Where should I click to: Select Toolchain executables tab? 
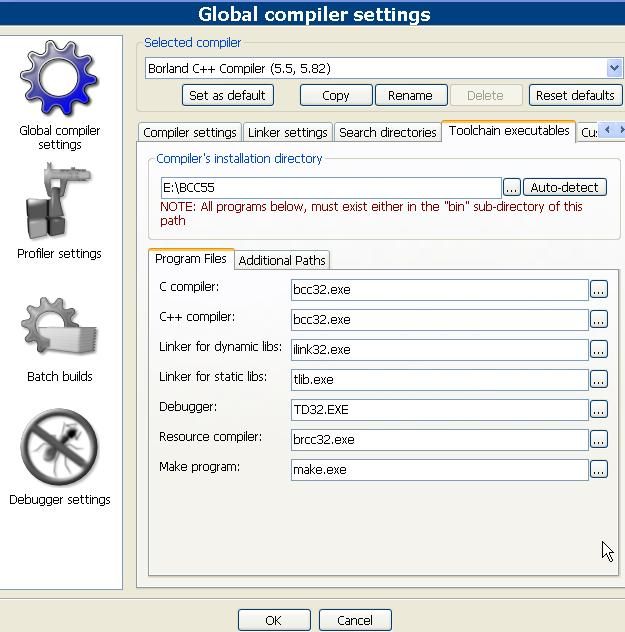[509, 131]
